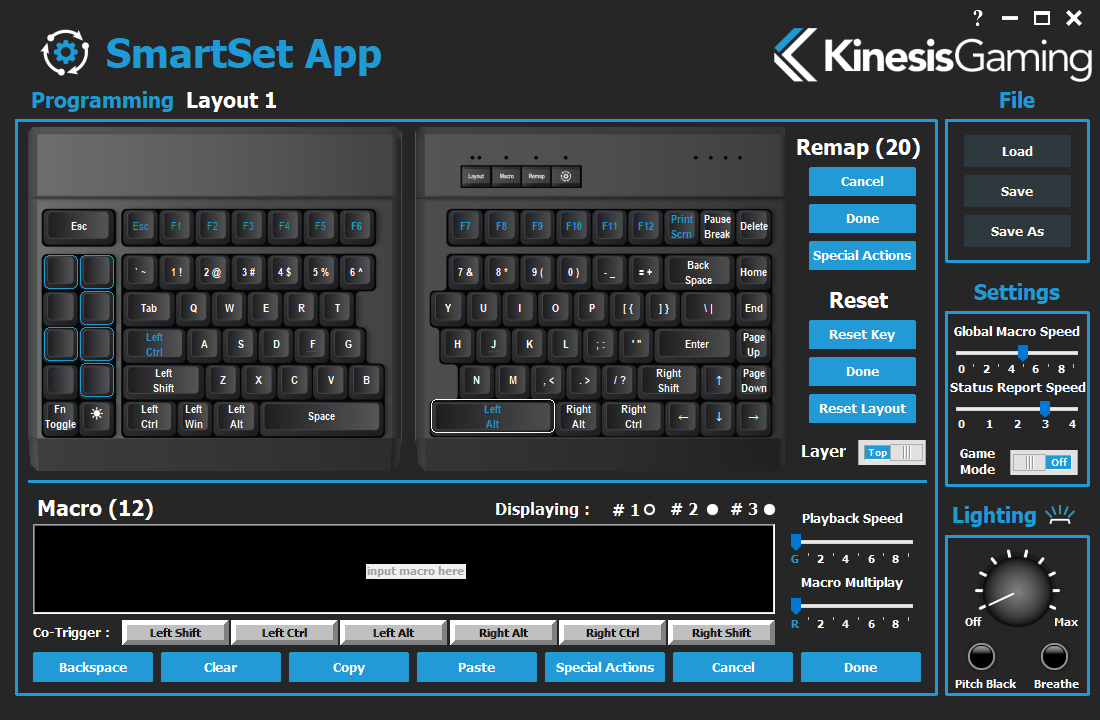Adjust Playback Speed slider handle
The image size is (1100, 720).
point(796,541)
